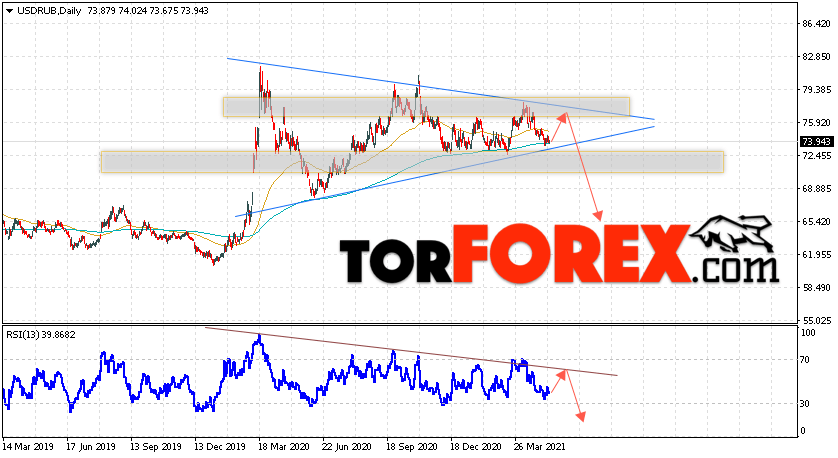The height and width of the screenshot is (458, 838).
Task: Select the 18 Sep 2020 date label
Action: pyautogui.click(x=412, y=446)
